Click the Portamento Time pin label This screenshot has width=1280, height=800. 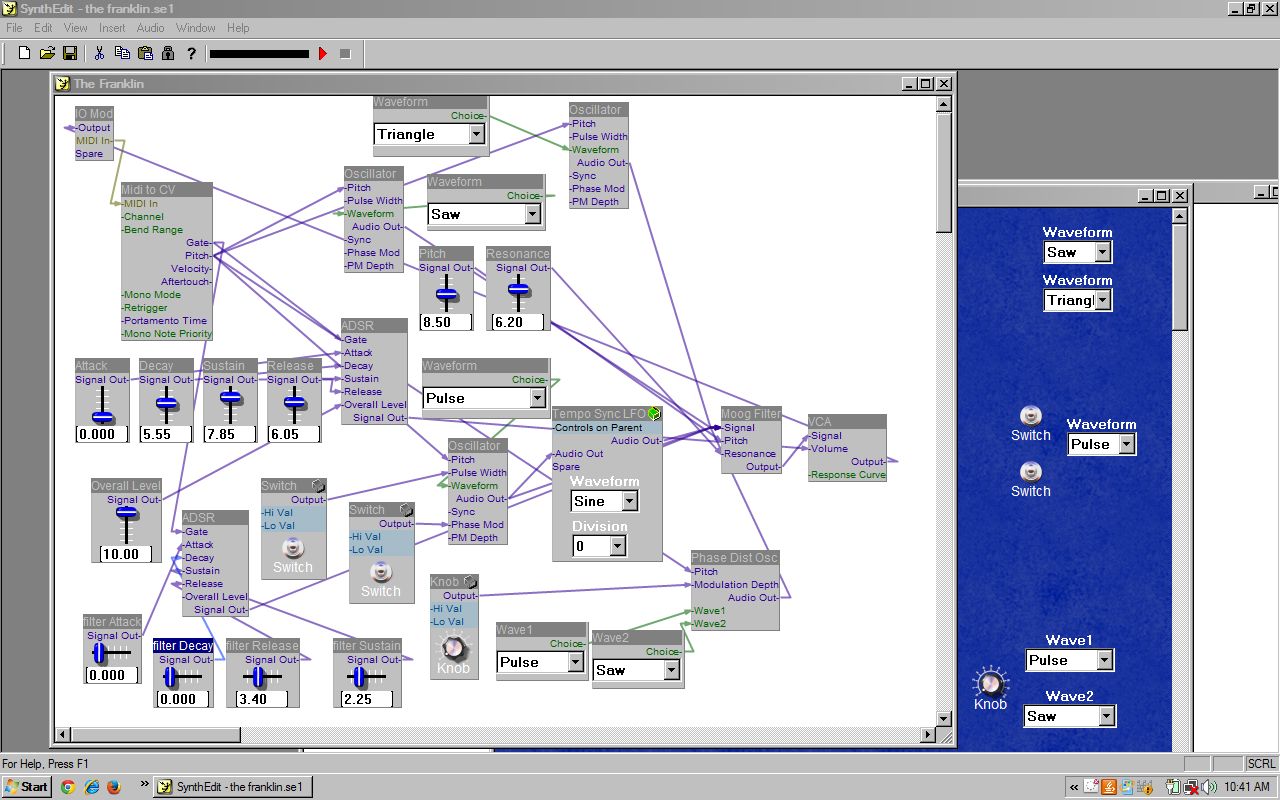(166, 321)
